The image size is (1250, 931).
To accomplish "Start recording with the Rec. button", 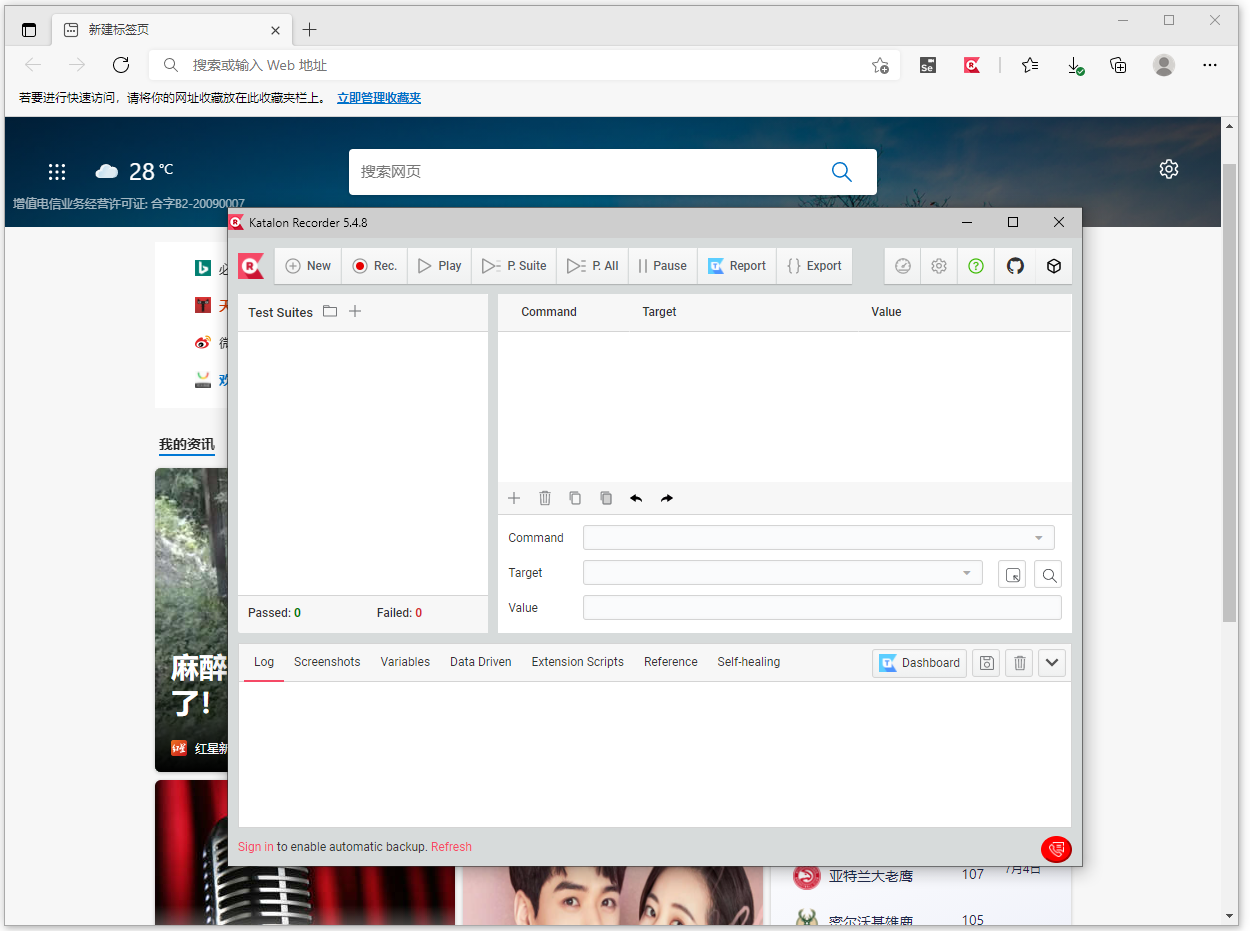I will pos(375,266).
